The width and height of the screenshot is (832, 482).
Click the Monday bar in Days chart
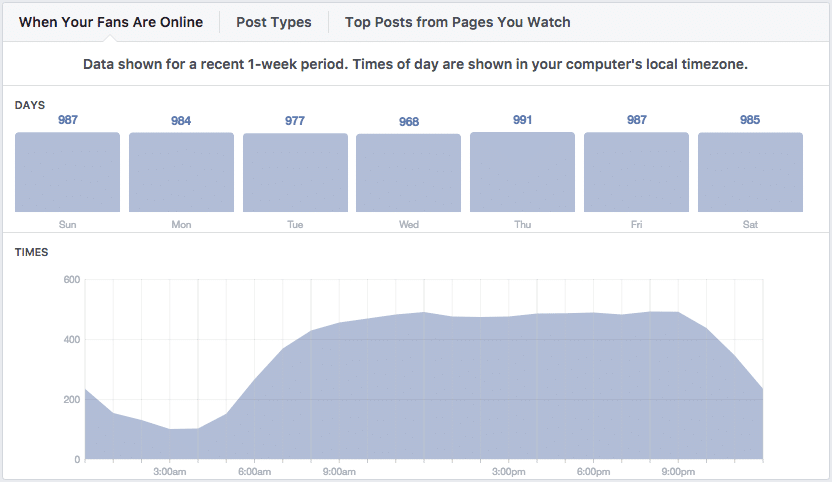[181, 172]
